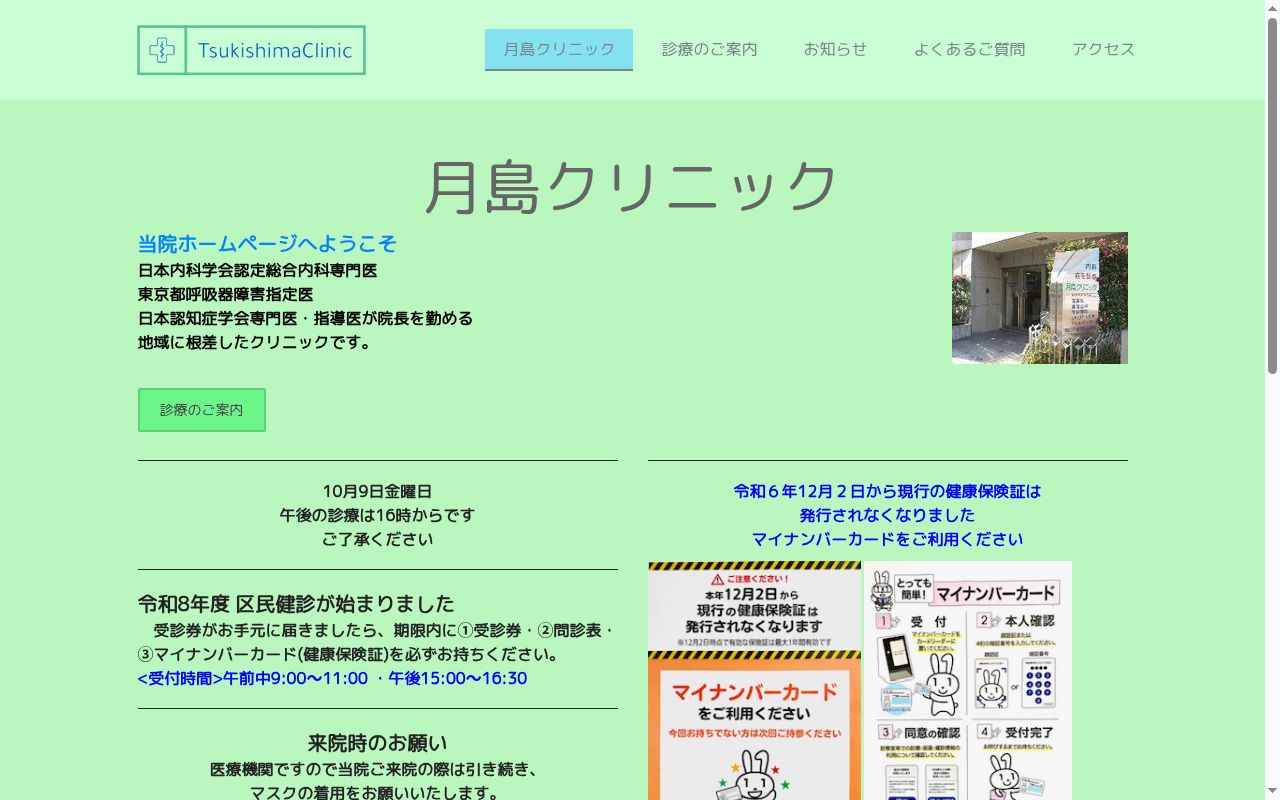This screenshot has width=1280, height=800.
Task: Click the 来院時のお願い heading
Action: tap(377, 743)
